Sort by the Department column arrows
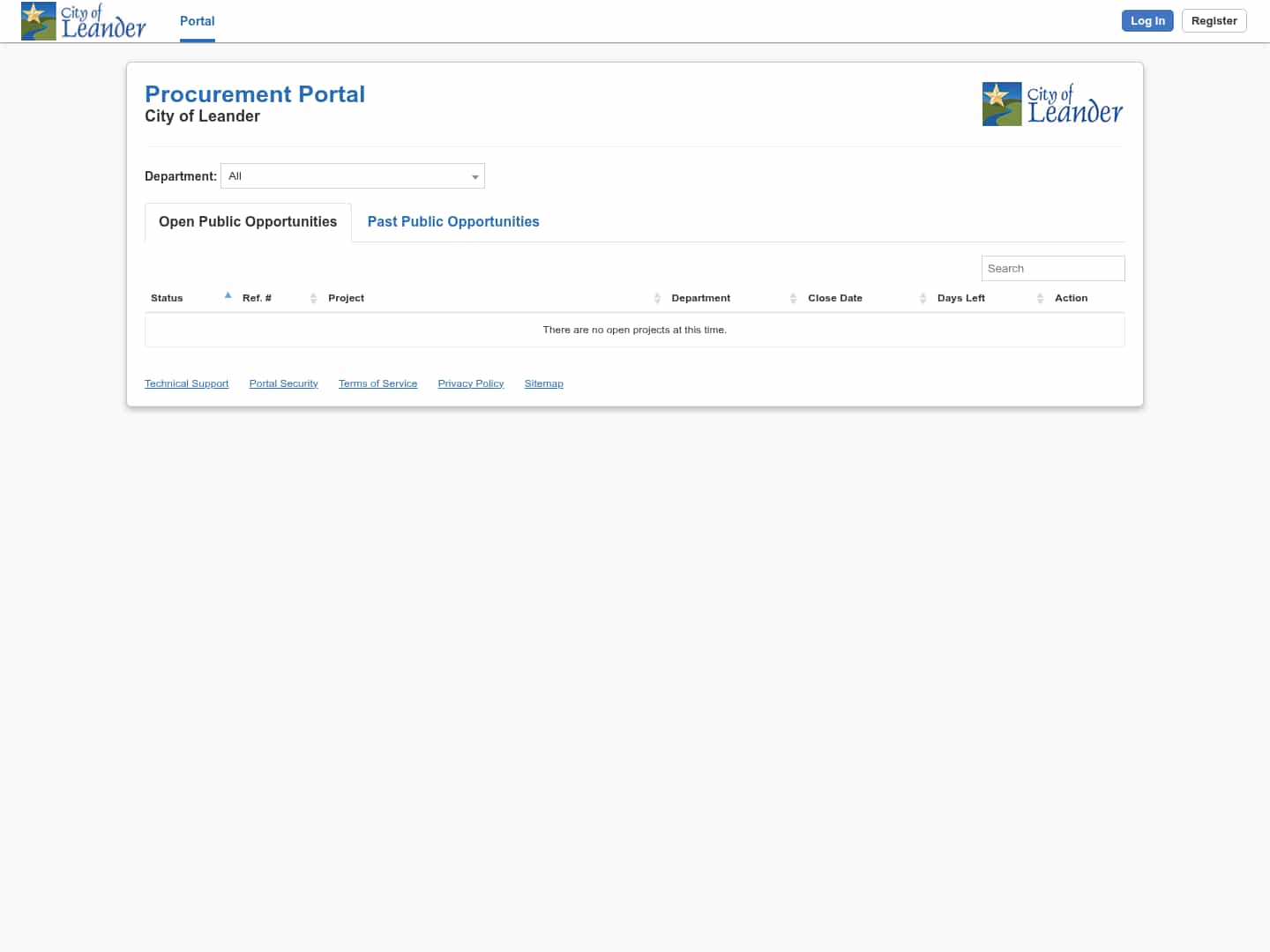The image size is (1270, 952). coord(793,298)
